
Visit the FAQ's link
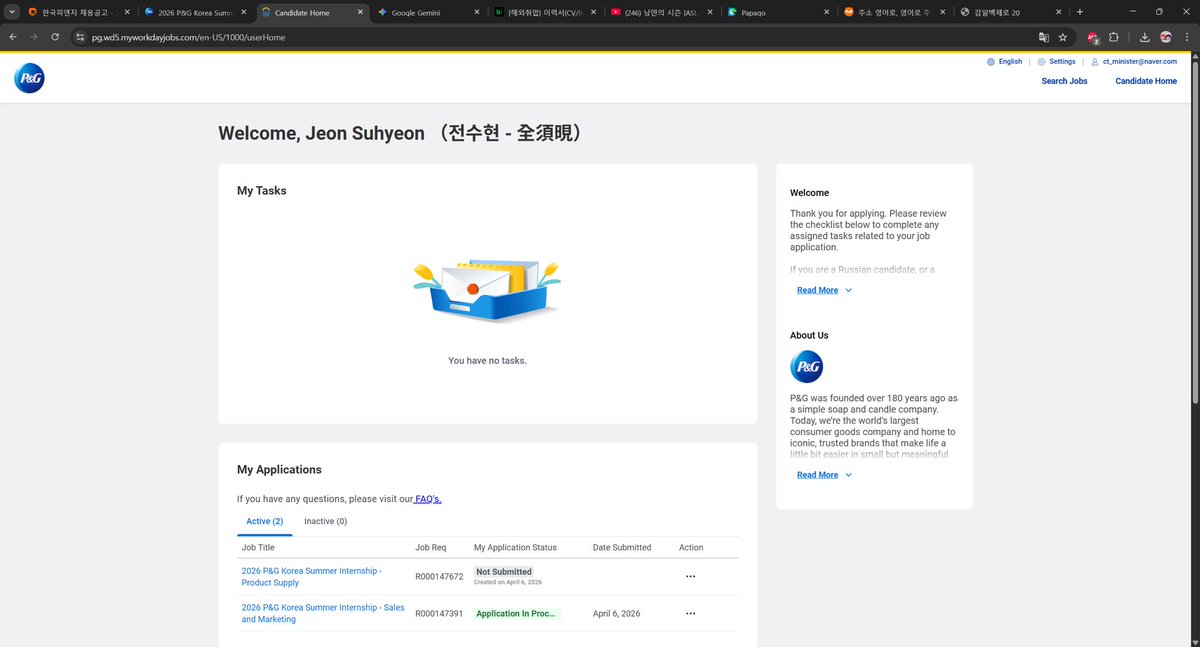428,499
